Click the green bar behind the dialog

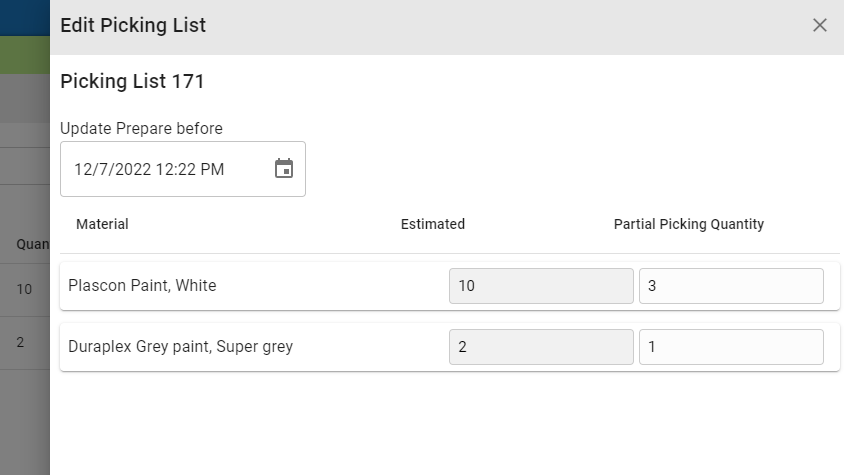tap(24, 54)
